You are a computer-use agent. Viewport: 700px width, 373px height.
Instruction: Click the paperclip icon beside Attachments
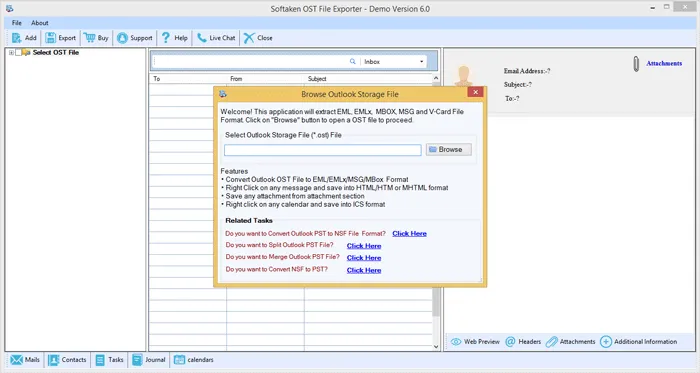click(636, 64)
